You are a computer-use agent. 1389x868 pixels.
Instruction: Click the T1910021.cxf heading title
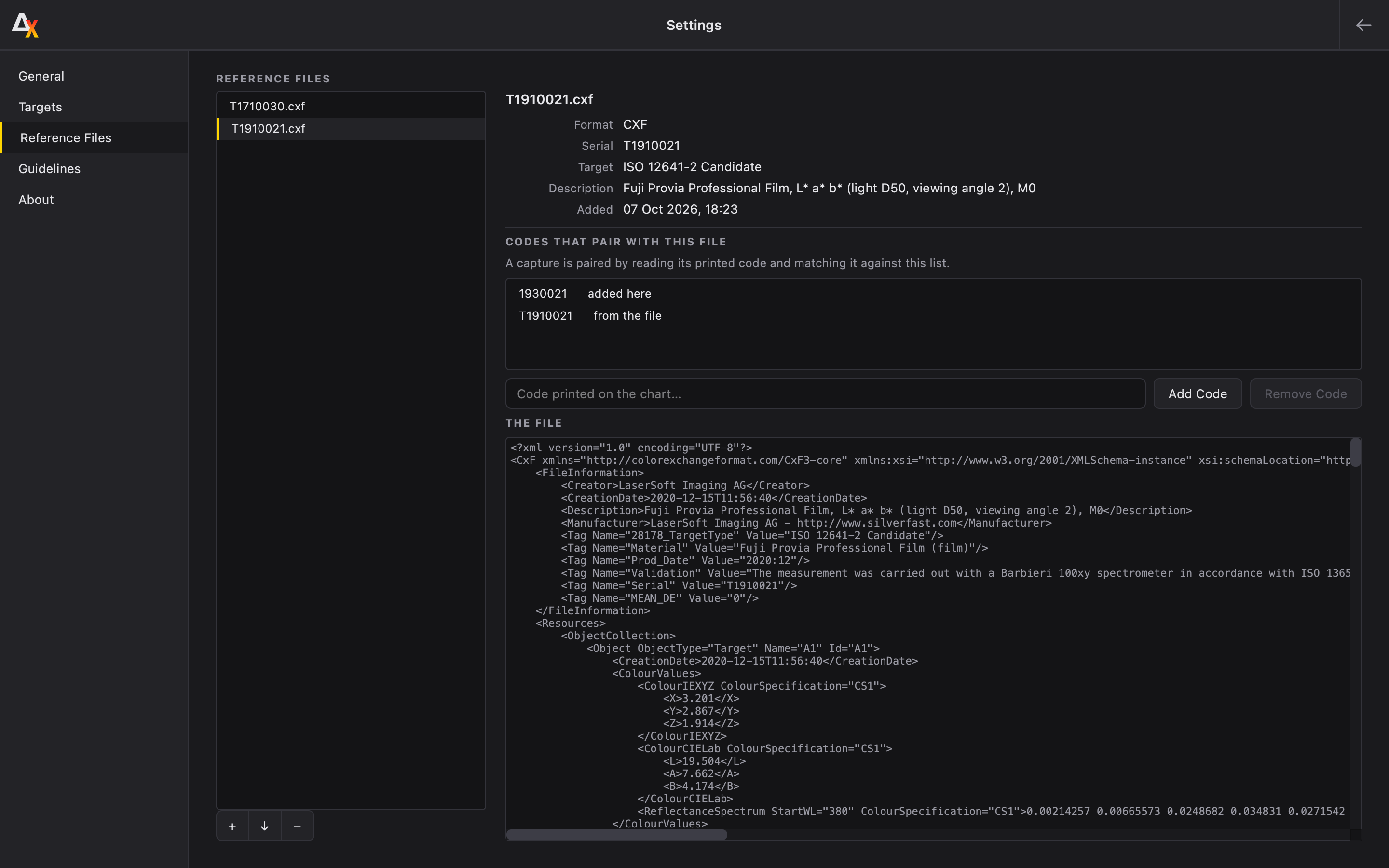[x=549, y=99]
